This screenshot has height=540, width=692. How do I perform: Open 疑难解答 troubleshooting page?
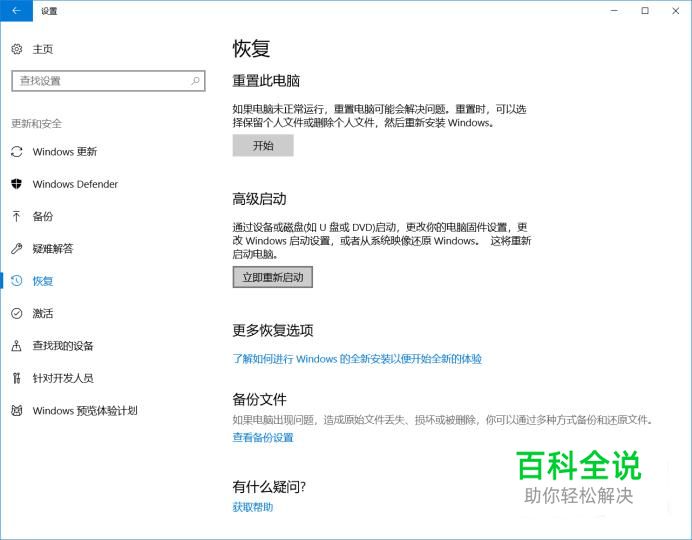(x=53, y=249)
